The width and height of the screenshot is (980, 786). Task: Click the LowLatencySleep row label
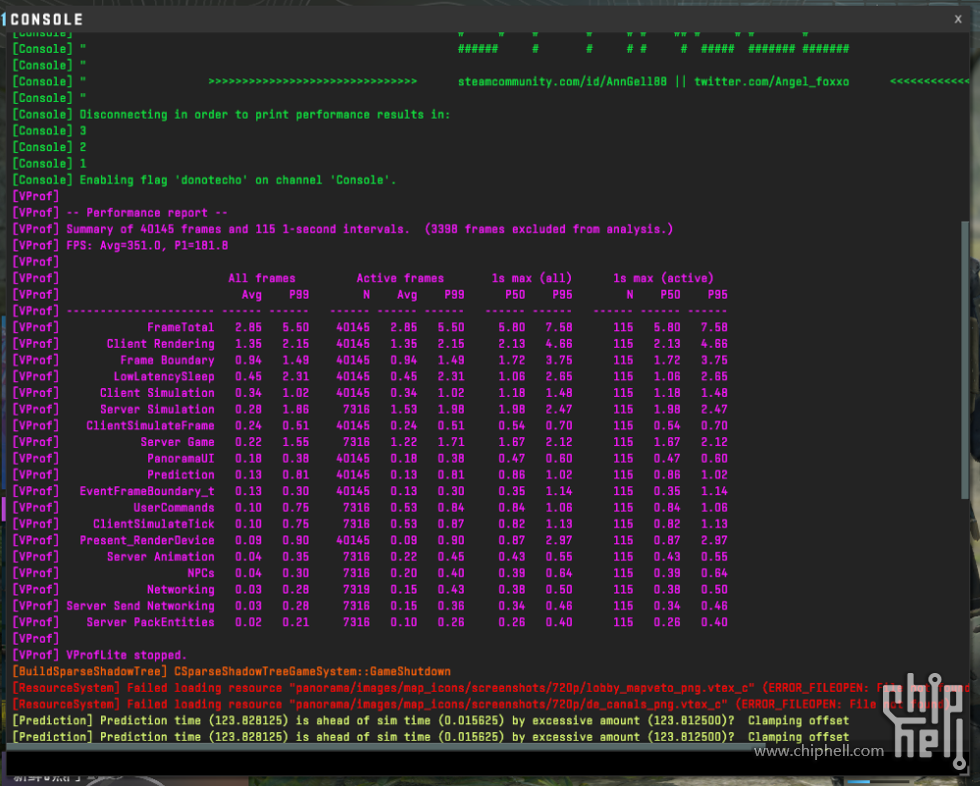coord(163,377)
